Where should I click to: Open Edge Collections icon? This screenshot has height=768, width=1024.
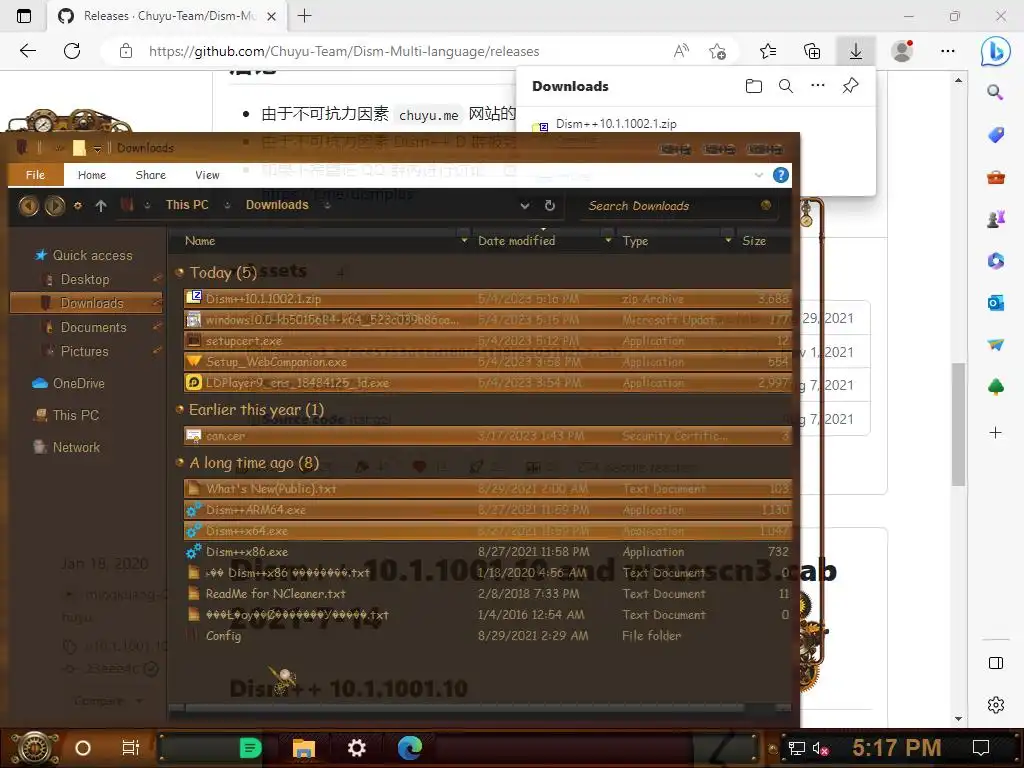[x=812, y=51]
